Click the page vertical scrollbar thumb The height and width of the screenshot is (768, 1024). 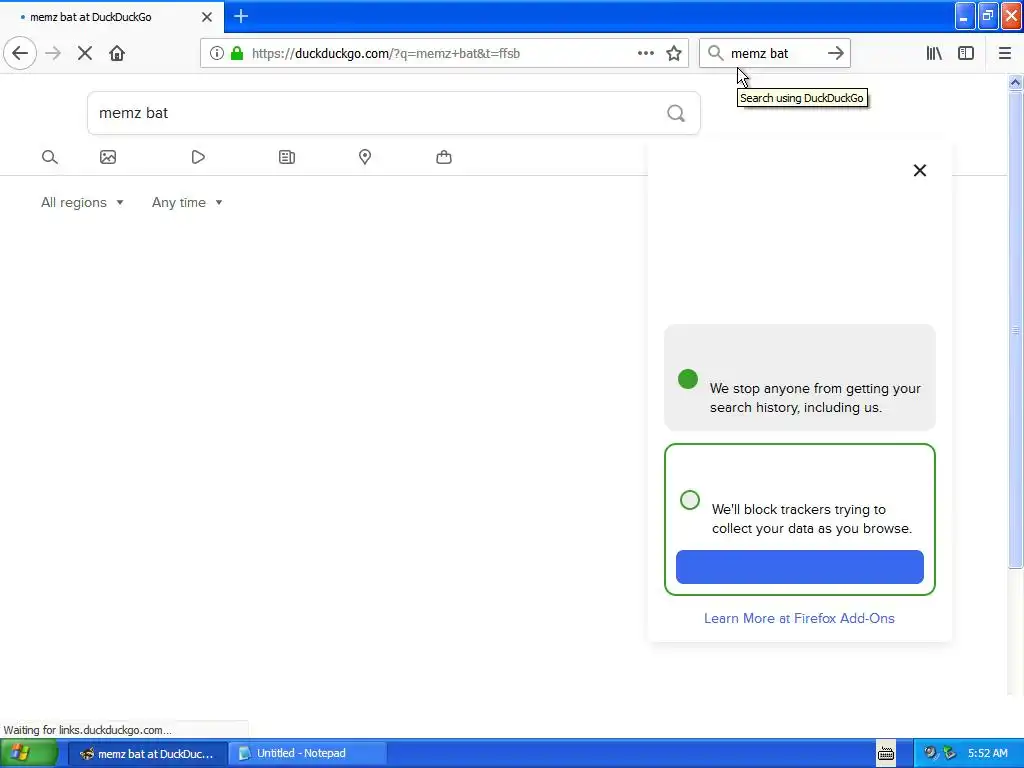[x=1015, y=330]
